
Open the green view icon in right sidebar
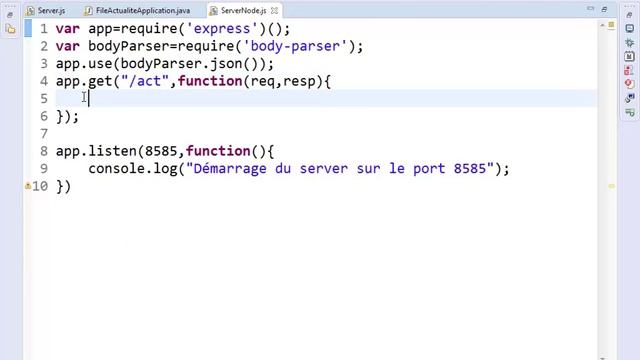(x=629, y=112)
